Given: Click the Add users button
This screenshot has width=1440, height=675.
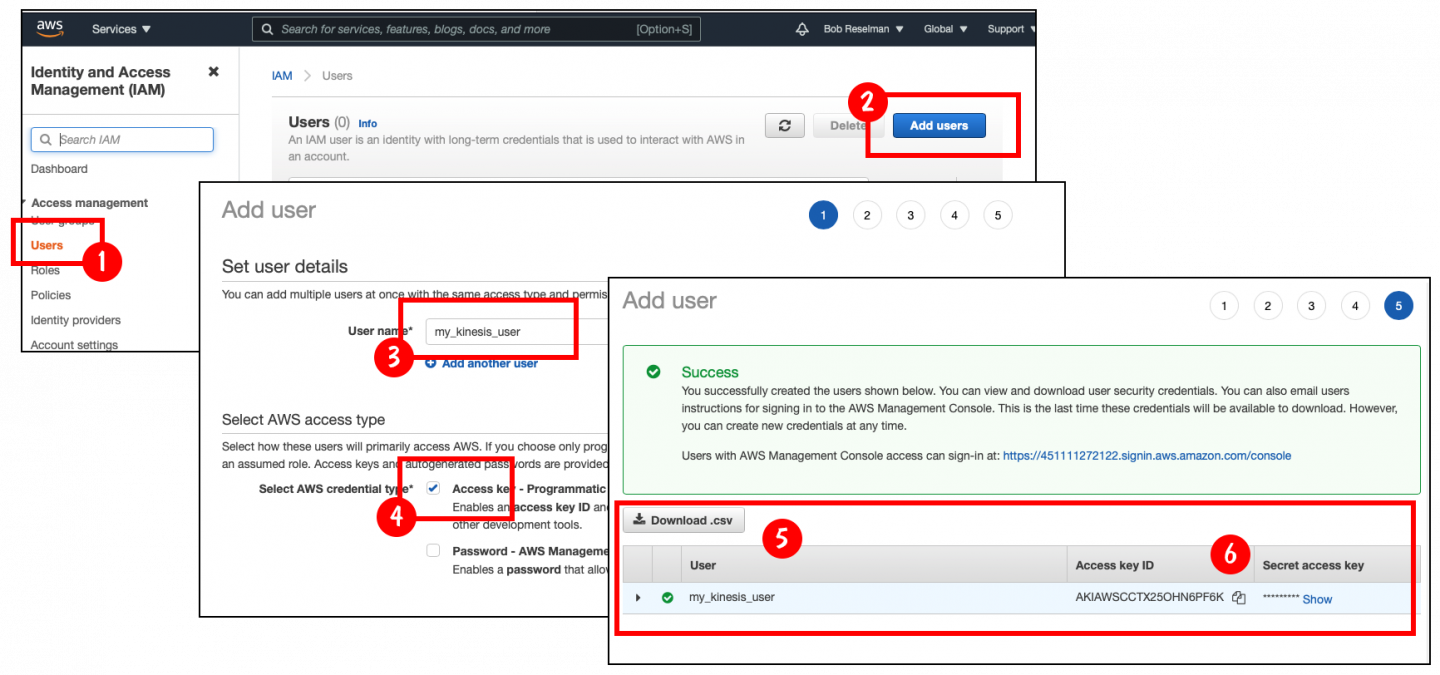Looking at the screenshot, I should tap(938, 125).
